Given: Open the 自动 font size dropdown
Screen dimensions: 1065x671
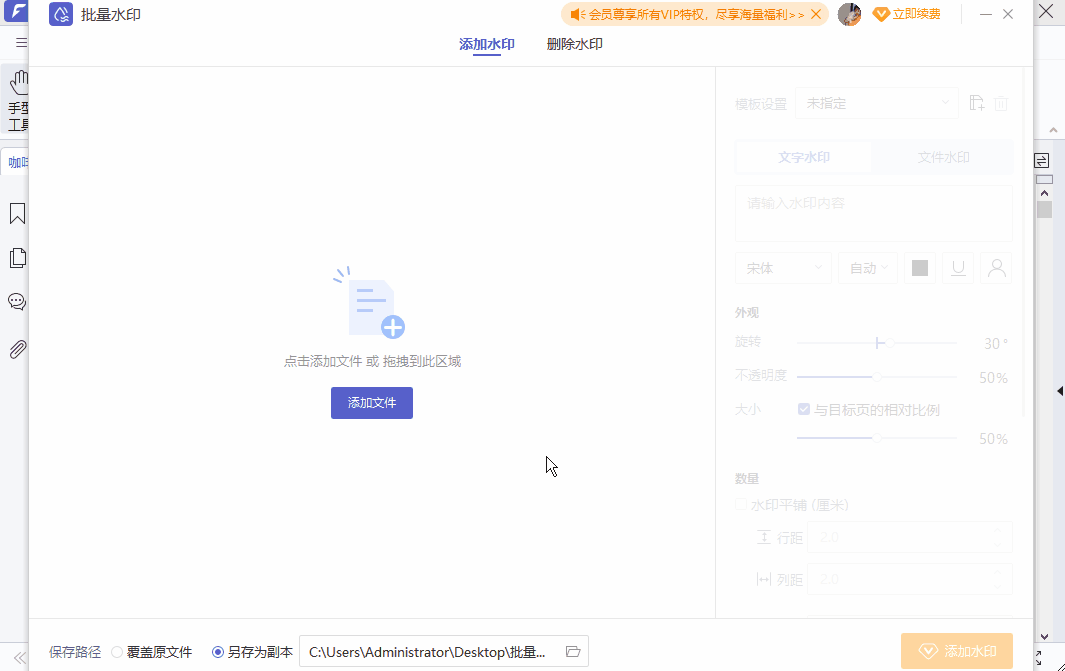Looking at the screenshot, I should [867, 267].
